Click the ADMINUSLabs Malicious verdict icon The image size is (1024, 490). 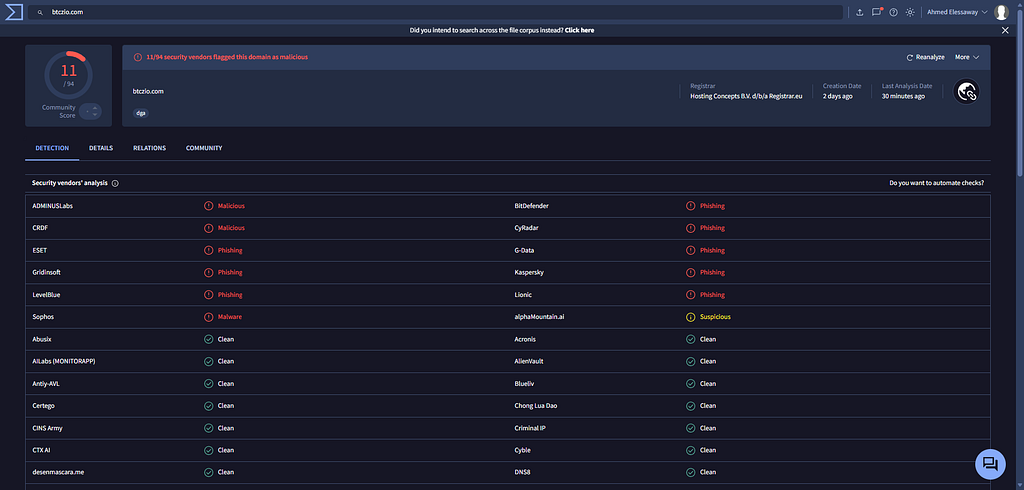tap(208, 206)
